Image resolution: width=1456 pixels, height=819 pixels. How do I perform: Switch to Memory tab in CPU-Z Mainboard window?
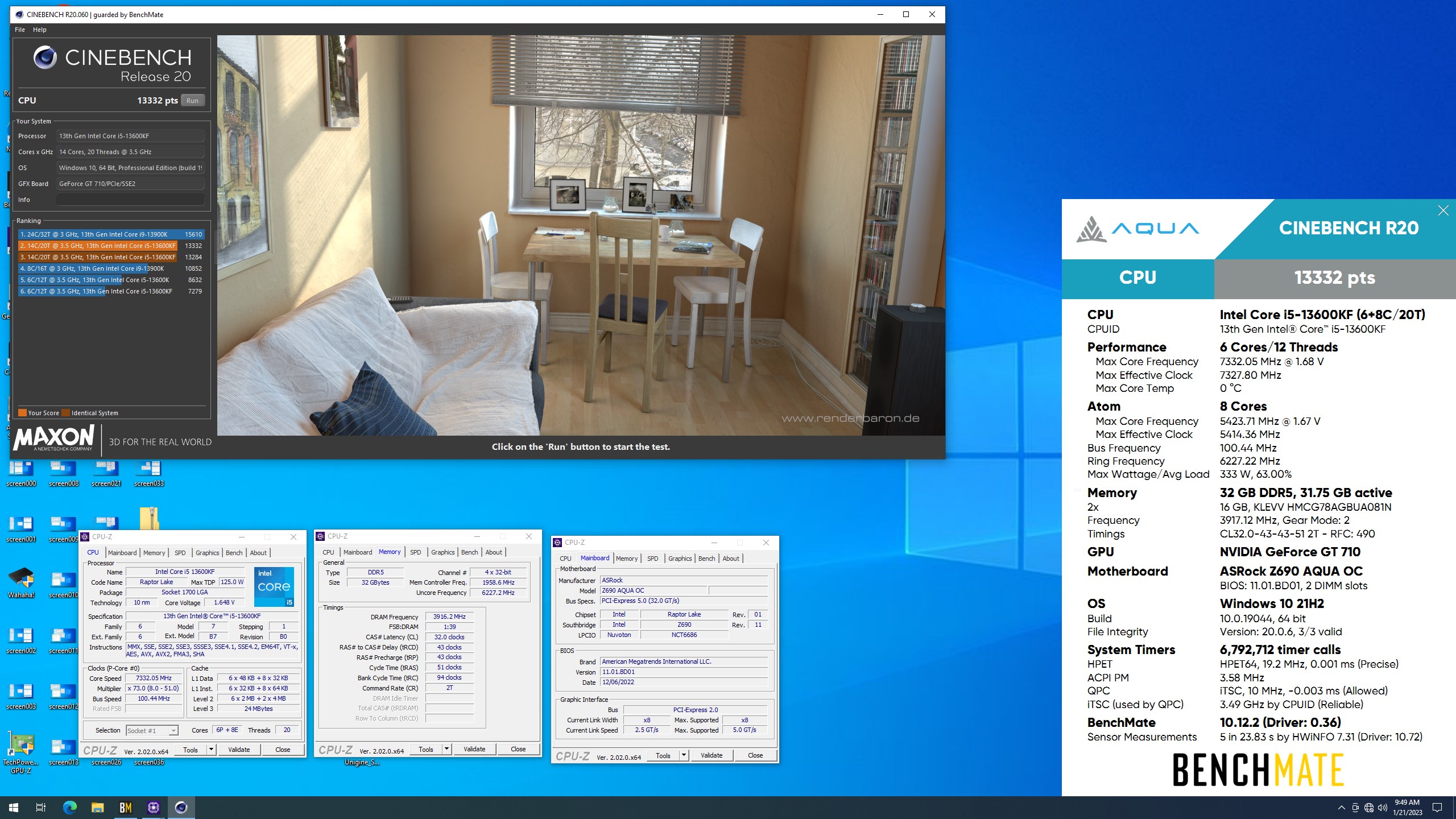pos(627,559)
